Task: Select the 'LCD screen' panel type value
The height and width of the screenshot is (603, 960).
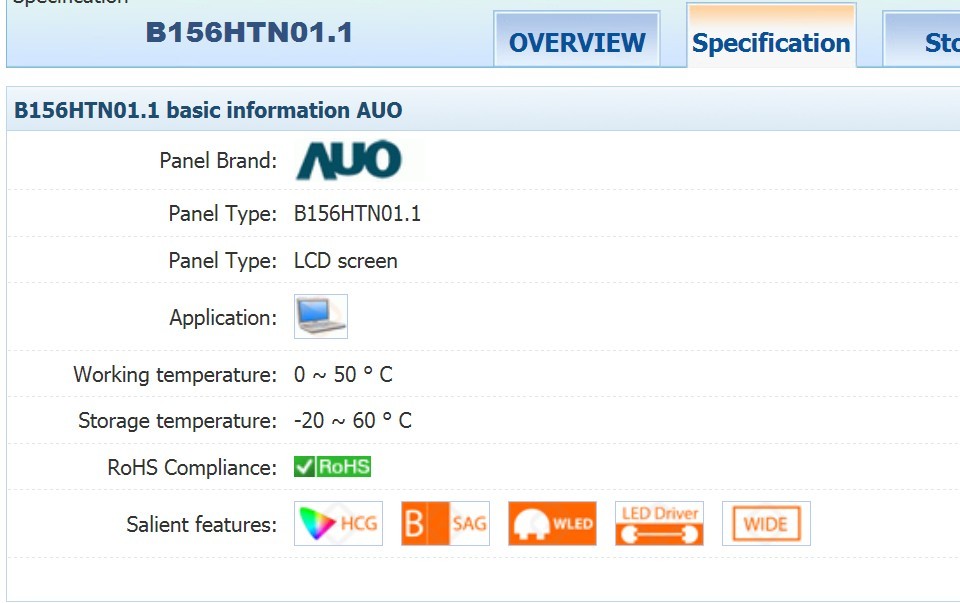Action: click(346, 261)
